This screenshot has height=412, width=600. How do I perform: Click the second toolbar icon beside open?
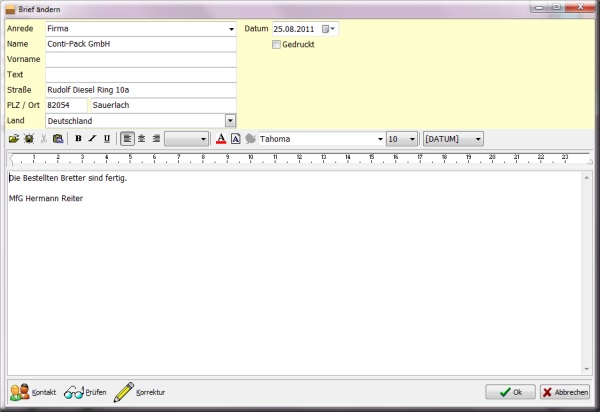coord(29,139)
